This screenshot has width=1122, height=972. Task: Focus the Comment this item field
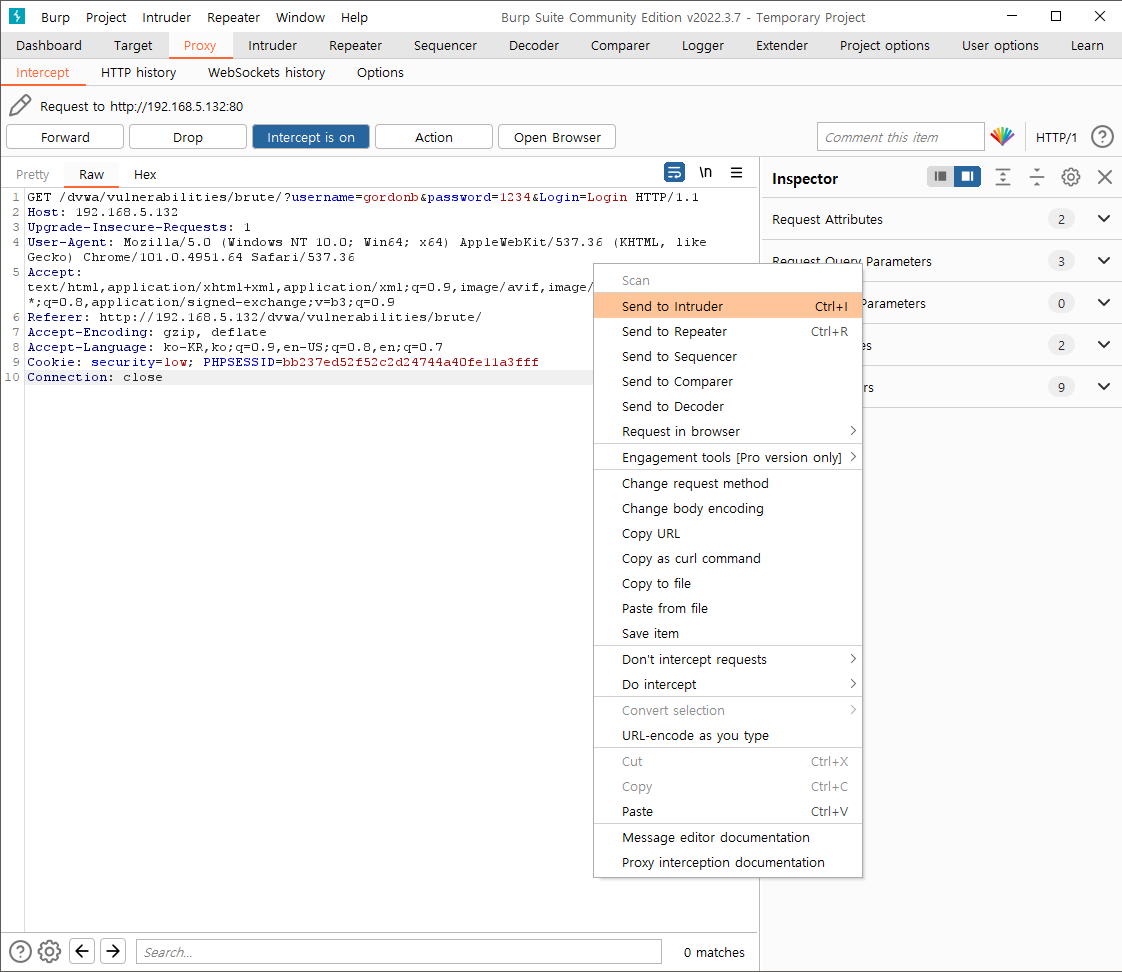point(900,137)
